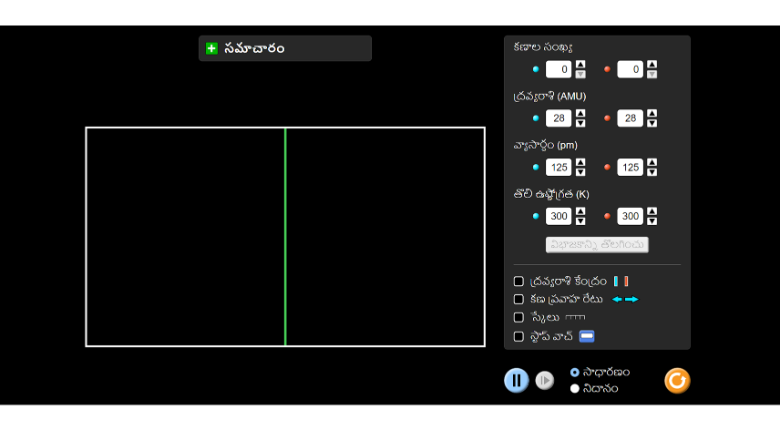Select the సాధారణం normal speed radio button
The height and width of the screenshot is (430, 780).
tap(575, 372)
